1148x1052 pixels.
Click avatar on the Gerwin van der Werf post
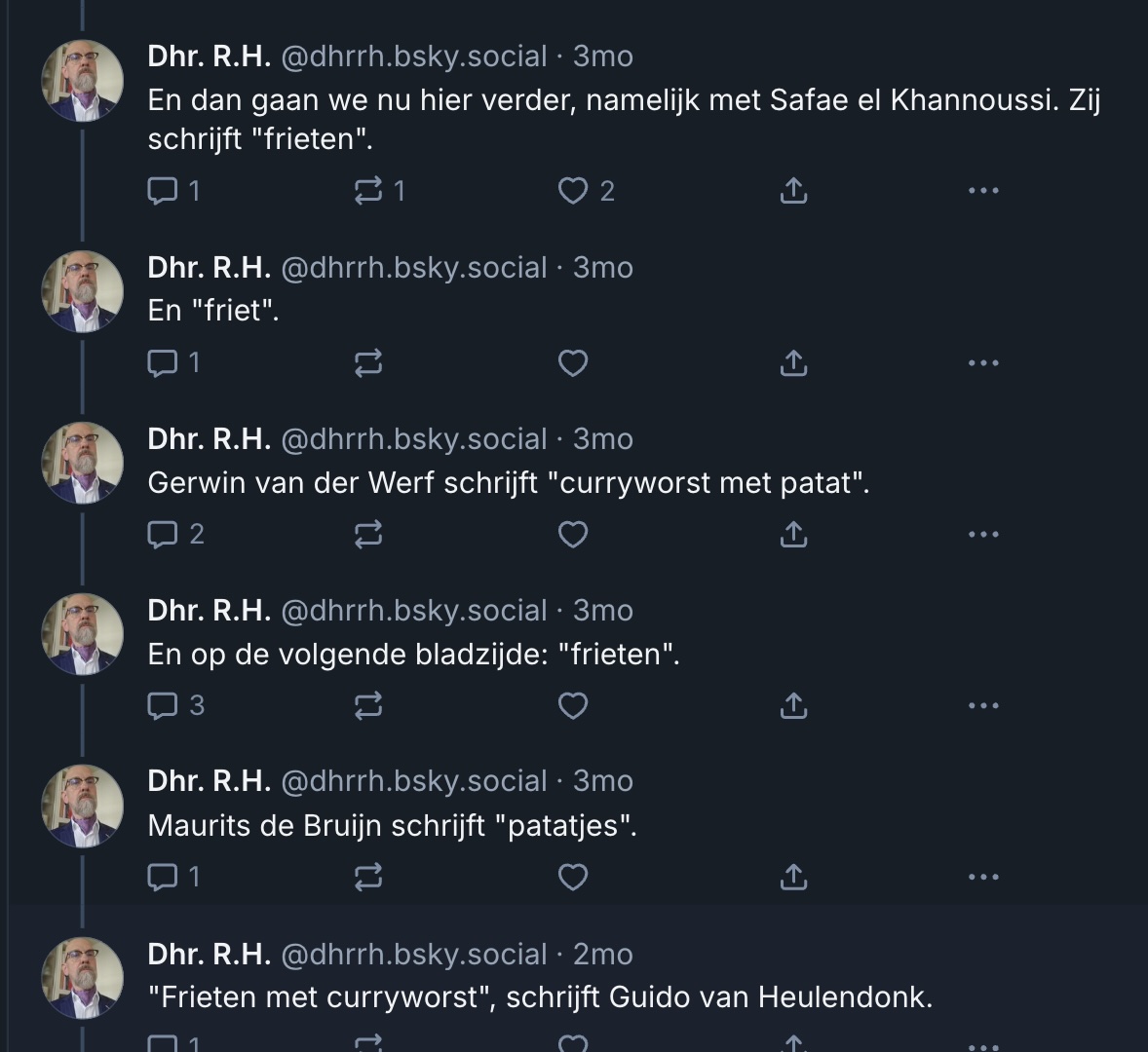(x=83, y=464)
